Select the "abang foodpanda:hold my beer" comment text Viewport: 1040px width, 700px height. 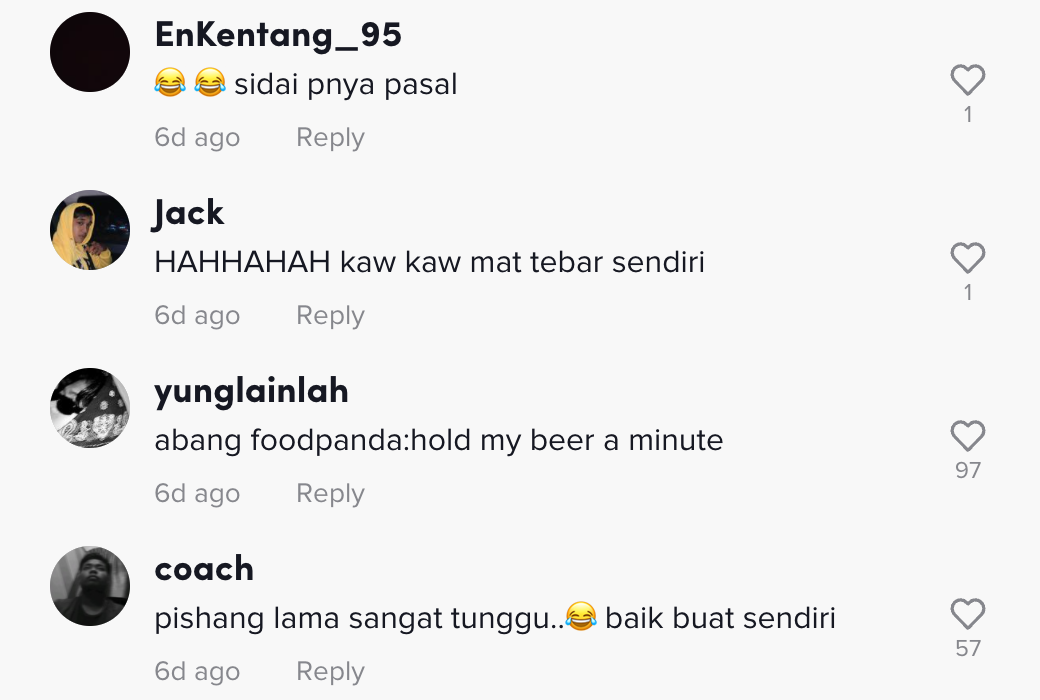pos(438,440)
